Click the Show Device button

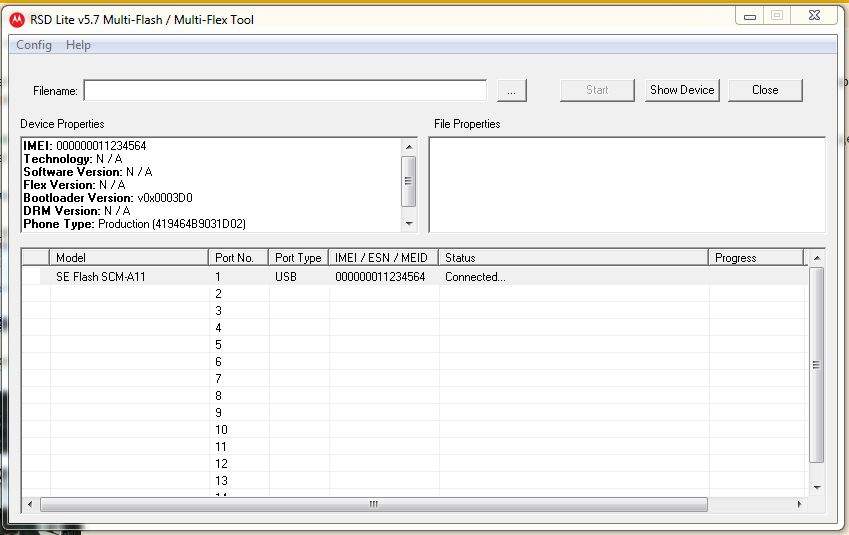[682, 90]
